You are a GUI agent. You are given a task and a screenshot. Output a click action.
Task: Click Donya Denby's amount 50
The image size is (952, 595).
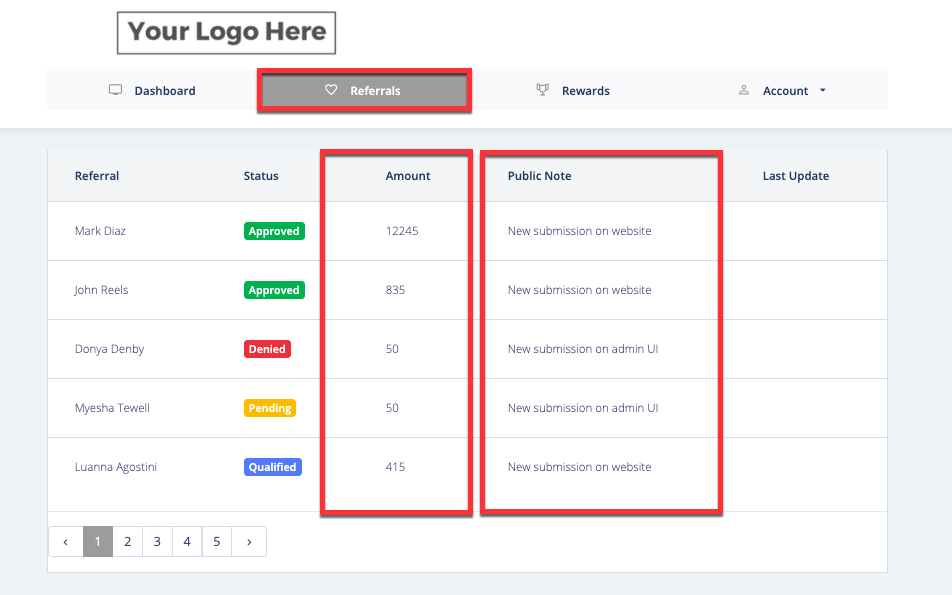pos(392,349)
